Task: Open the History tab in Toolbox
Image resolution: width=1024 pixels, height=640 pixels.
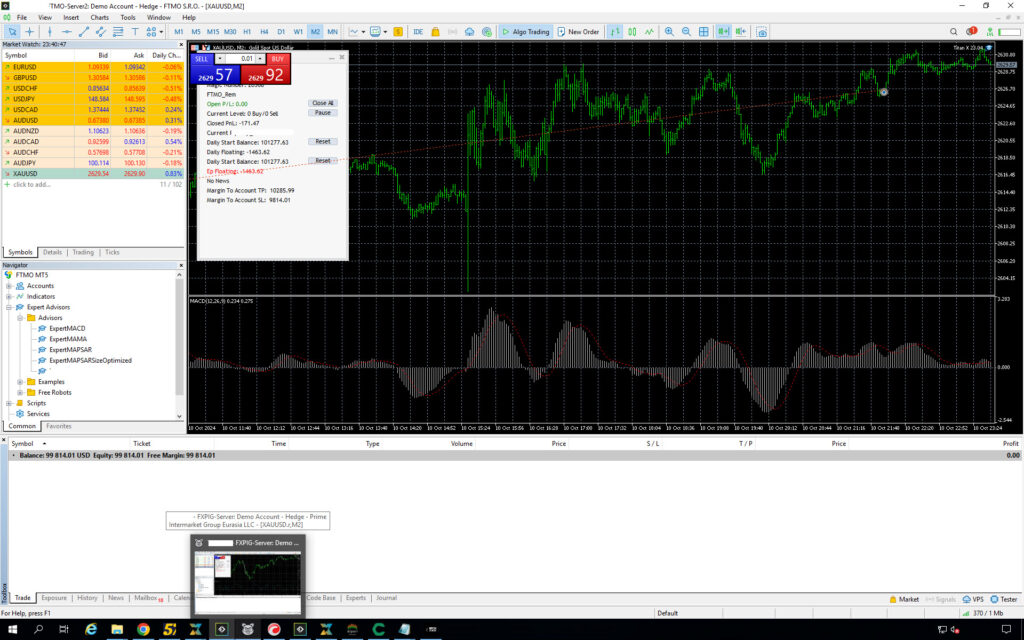Action: coord(87,598)
